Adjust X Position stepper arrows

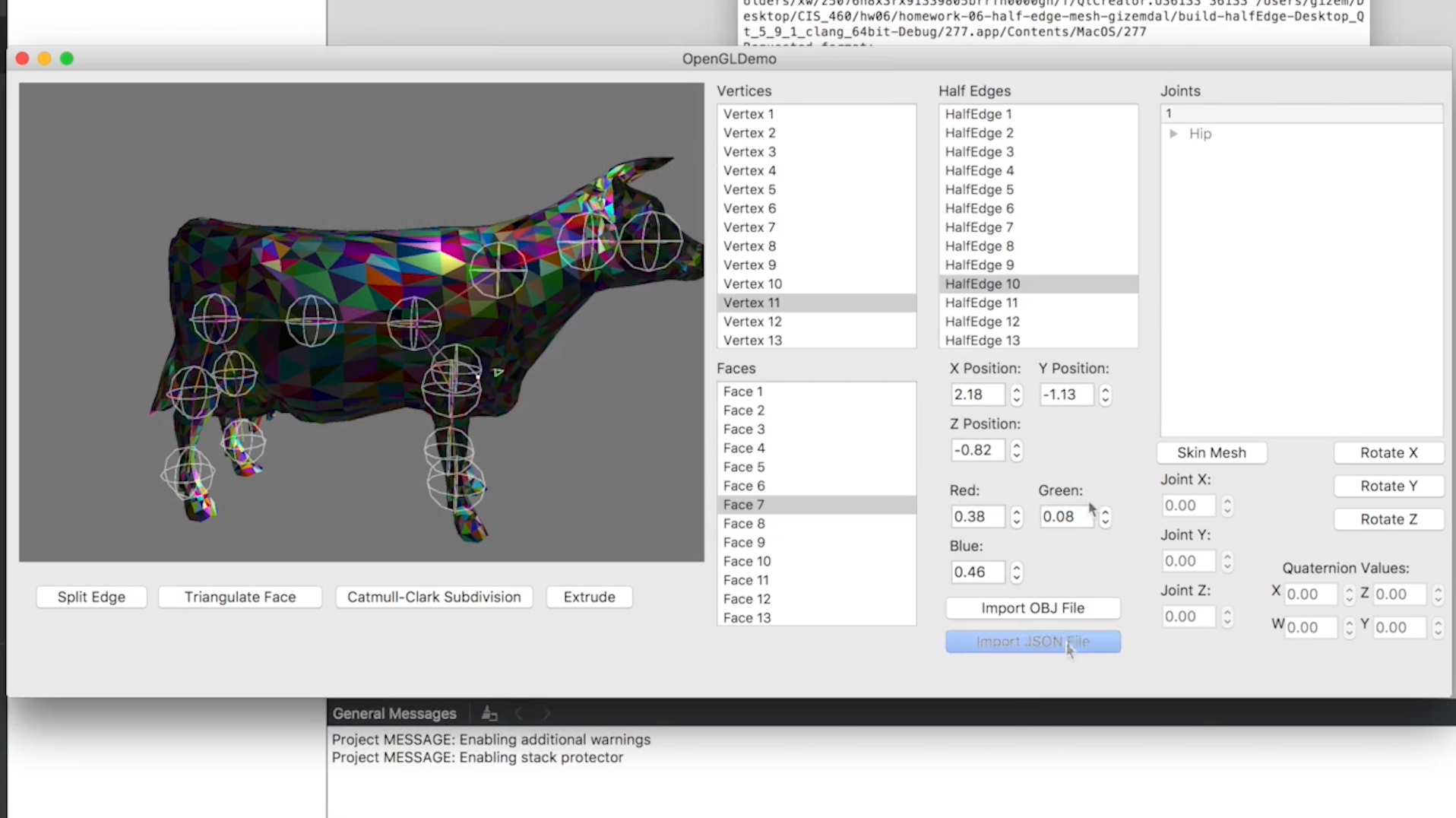pyautogui.click(x=1016, y=395)
